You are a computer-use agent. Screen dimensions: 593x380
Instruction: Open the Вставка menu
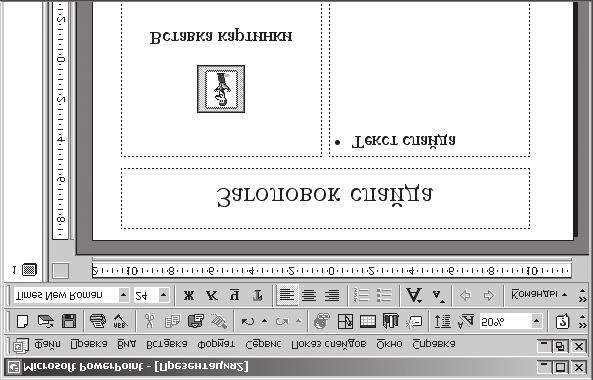click(167, 344)
